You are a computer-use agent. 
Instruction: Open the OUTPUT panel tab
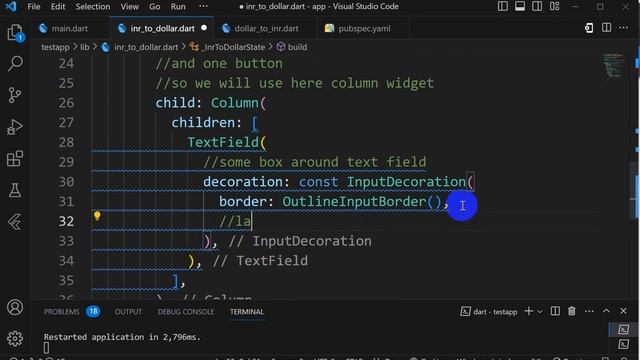pyautogui.click(x=128, y=311)
